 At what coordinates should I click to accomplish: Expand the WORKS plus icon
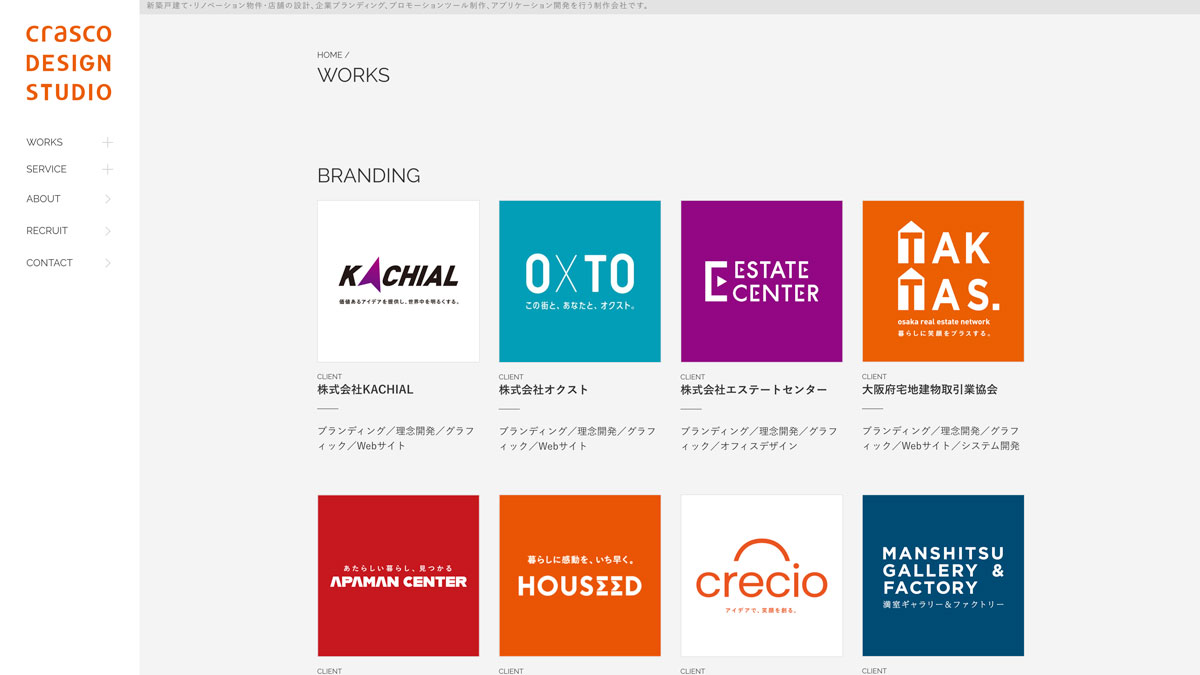coord(107,142)
